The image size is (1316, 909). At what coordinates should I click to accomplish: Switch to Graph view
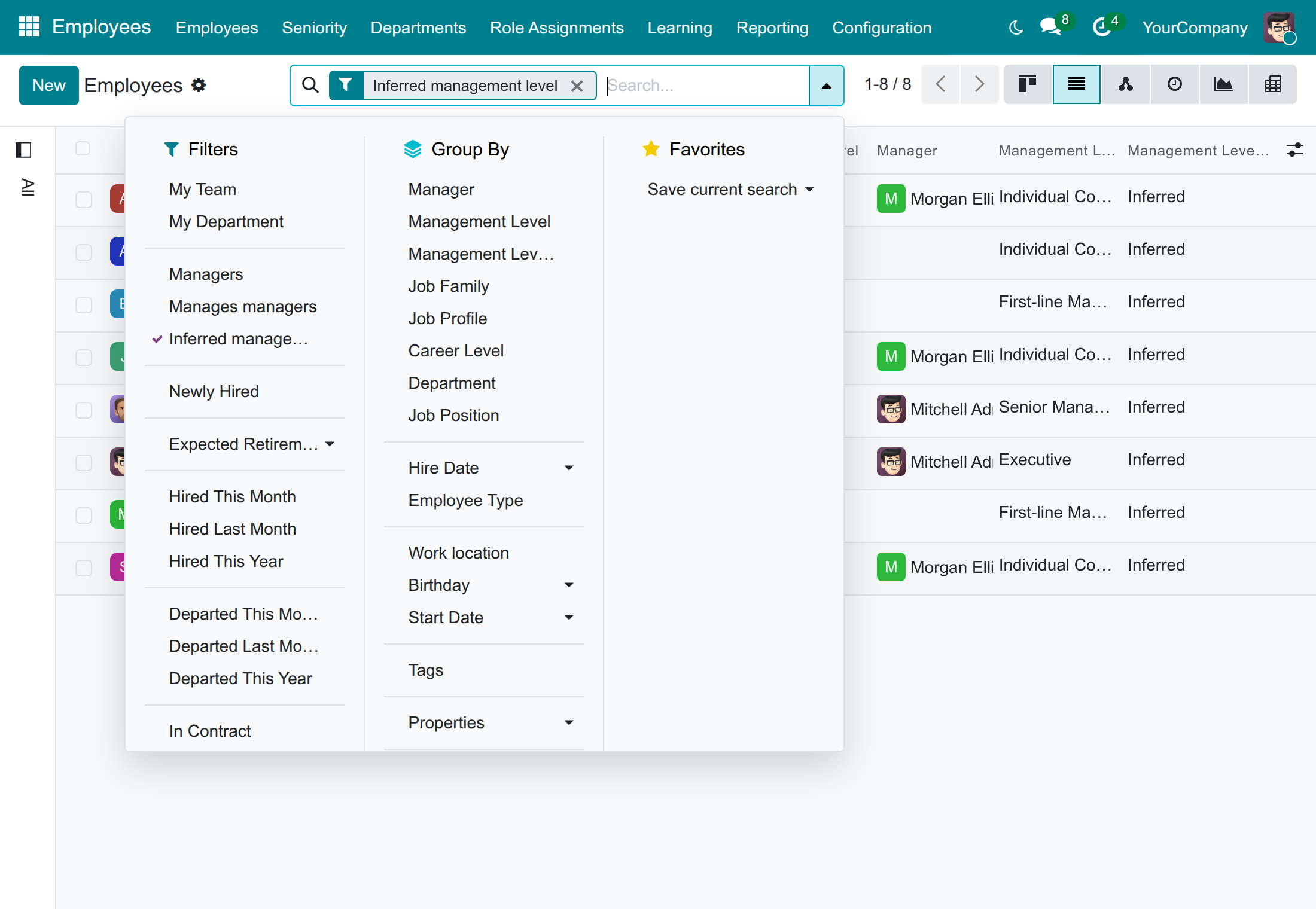[1224, 84]
